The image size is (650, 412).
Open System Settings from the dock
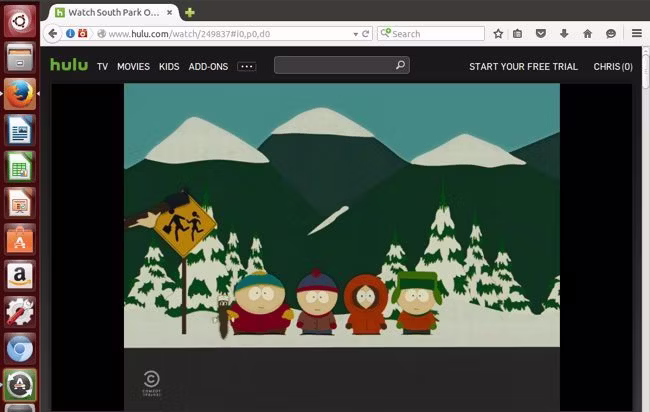click(19, 313)
